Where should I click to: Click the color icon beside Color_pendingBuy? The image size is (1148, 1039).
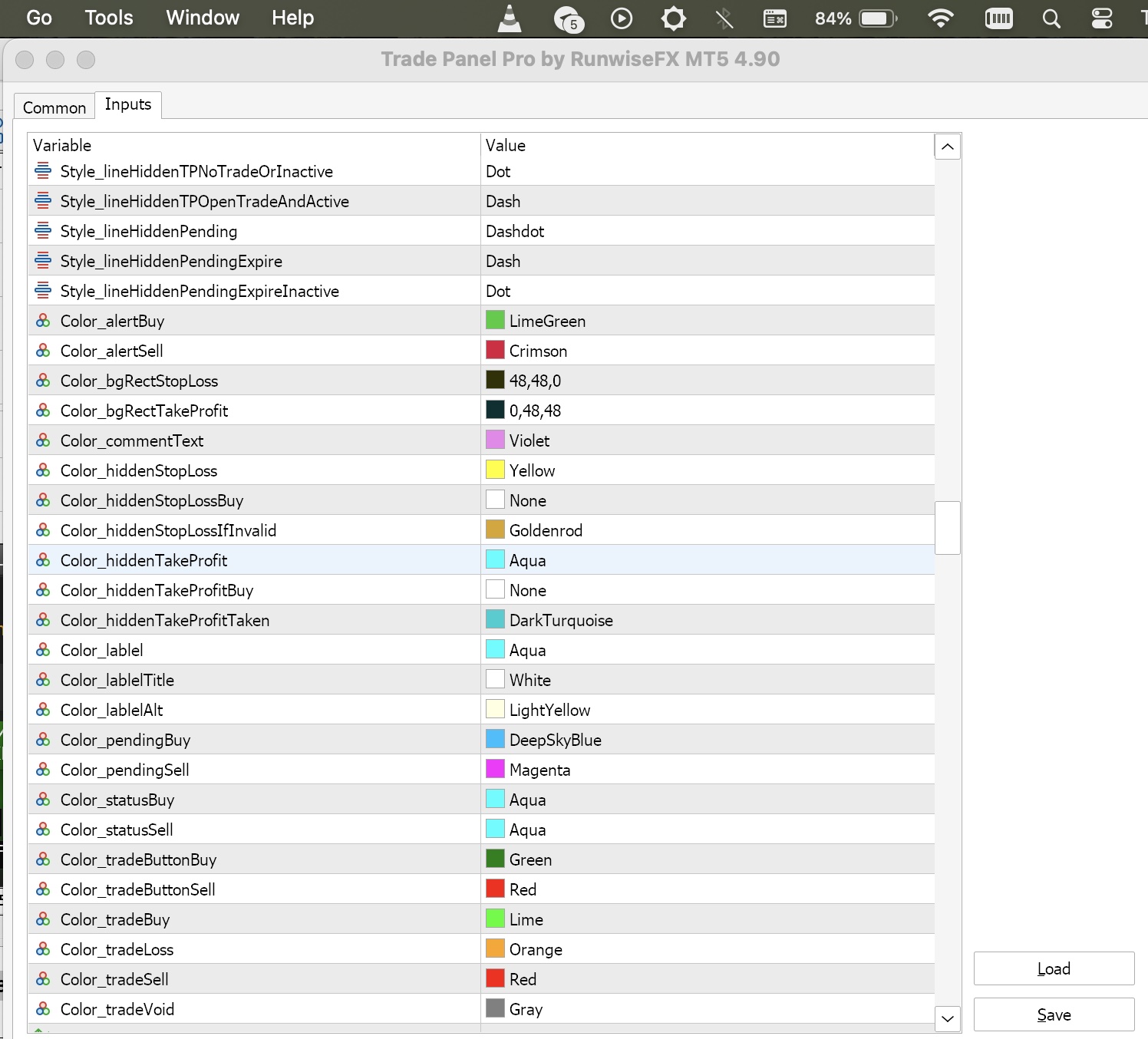coord(43,740)
